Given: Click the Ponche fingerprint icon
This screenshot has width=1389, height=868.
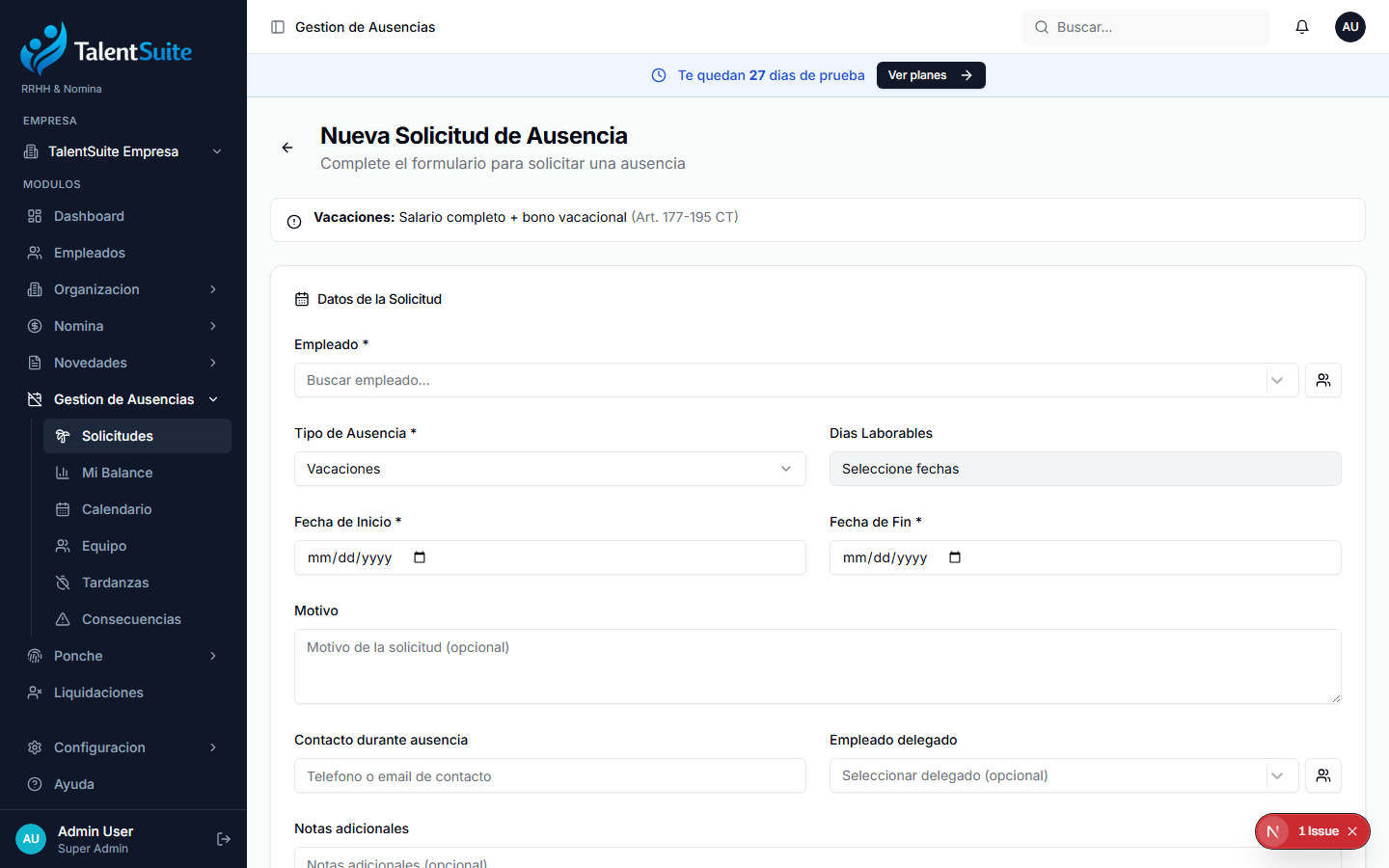Looking at the screenshot, I should click(x=35, y=656).
